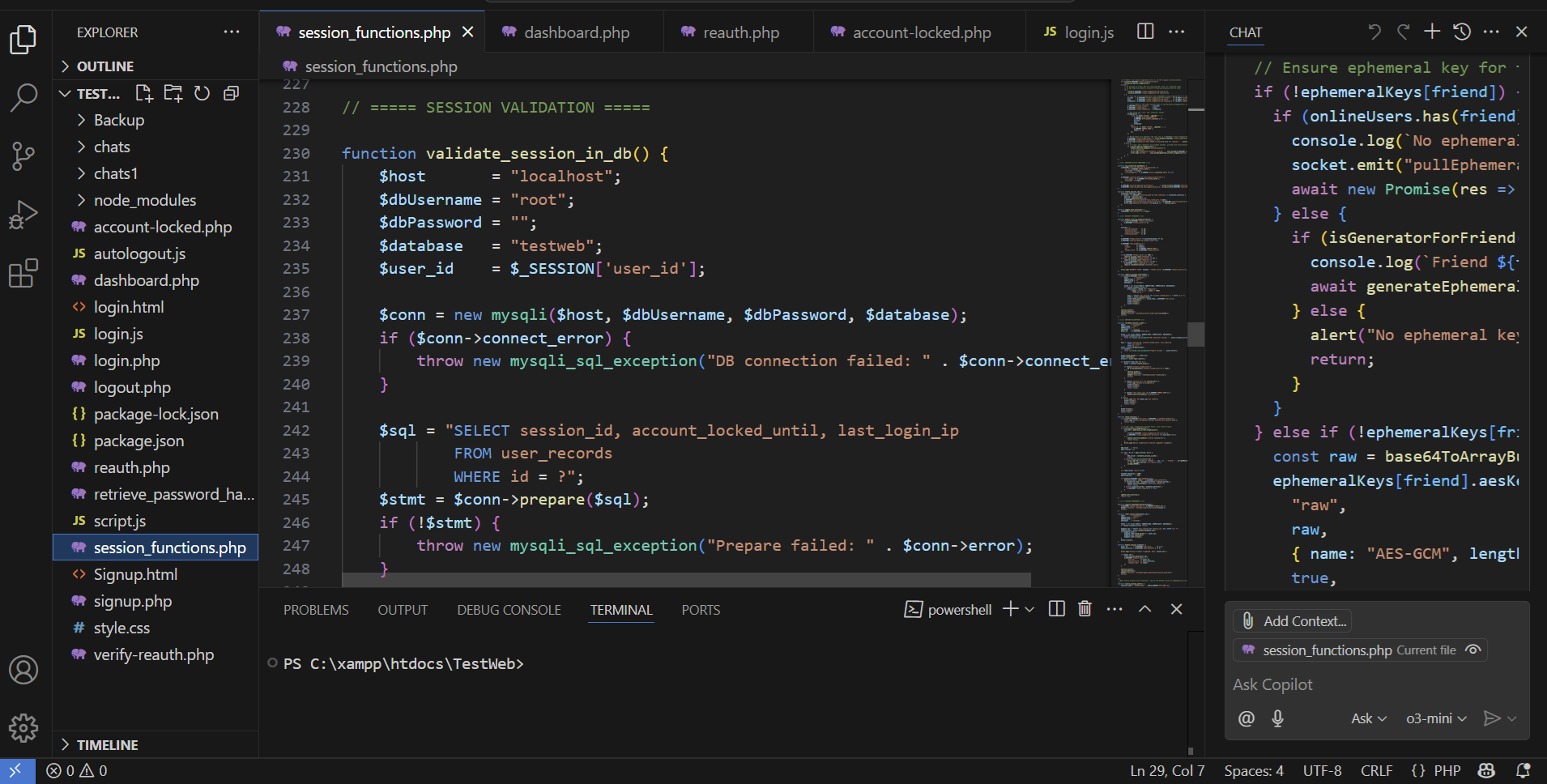Click the Ask Copilot input field
This screenshot has height=784, width=1547.
click(1377, 684)
